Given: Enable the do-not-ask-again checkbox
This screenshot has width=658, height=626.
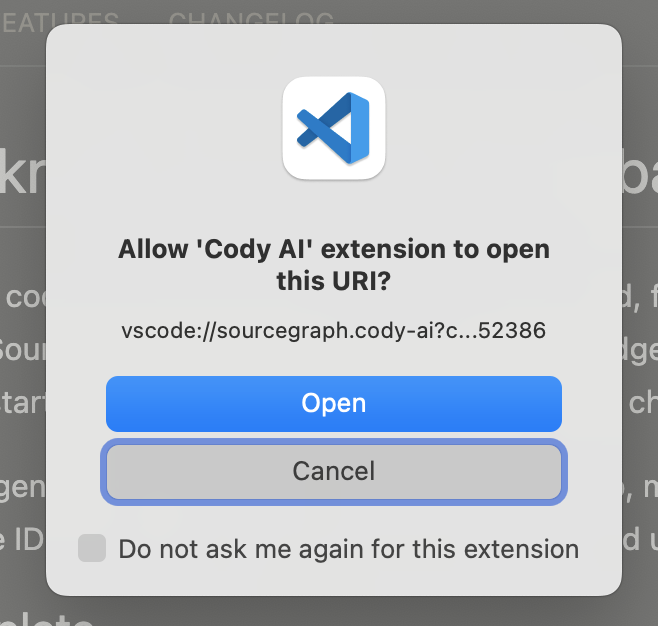Looking at the screenshot, I should click(92, 548).
